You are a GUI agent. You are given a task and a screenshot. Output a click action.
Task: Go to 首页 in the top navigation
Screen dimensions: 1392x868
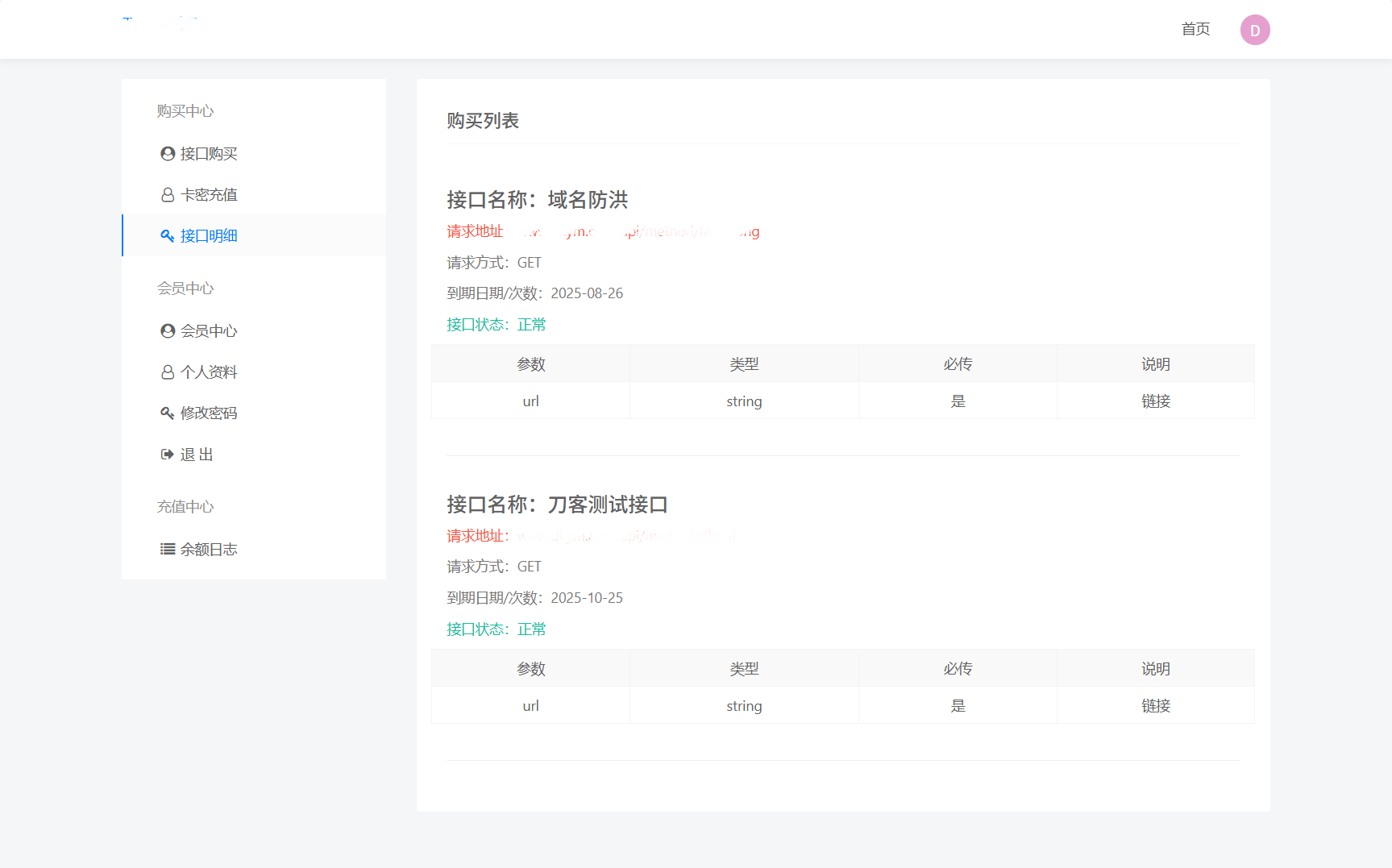coord(1195,30)
